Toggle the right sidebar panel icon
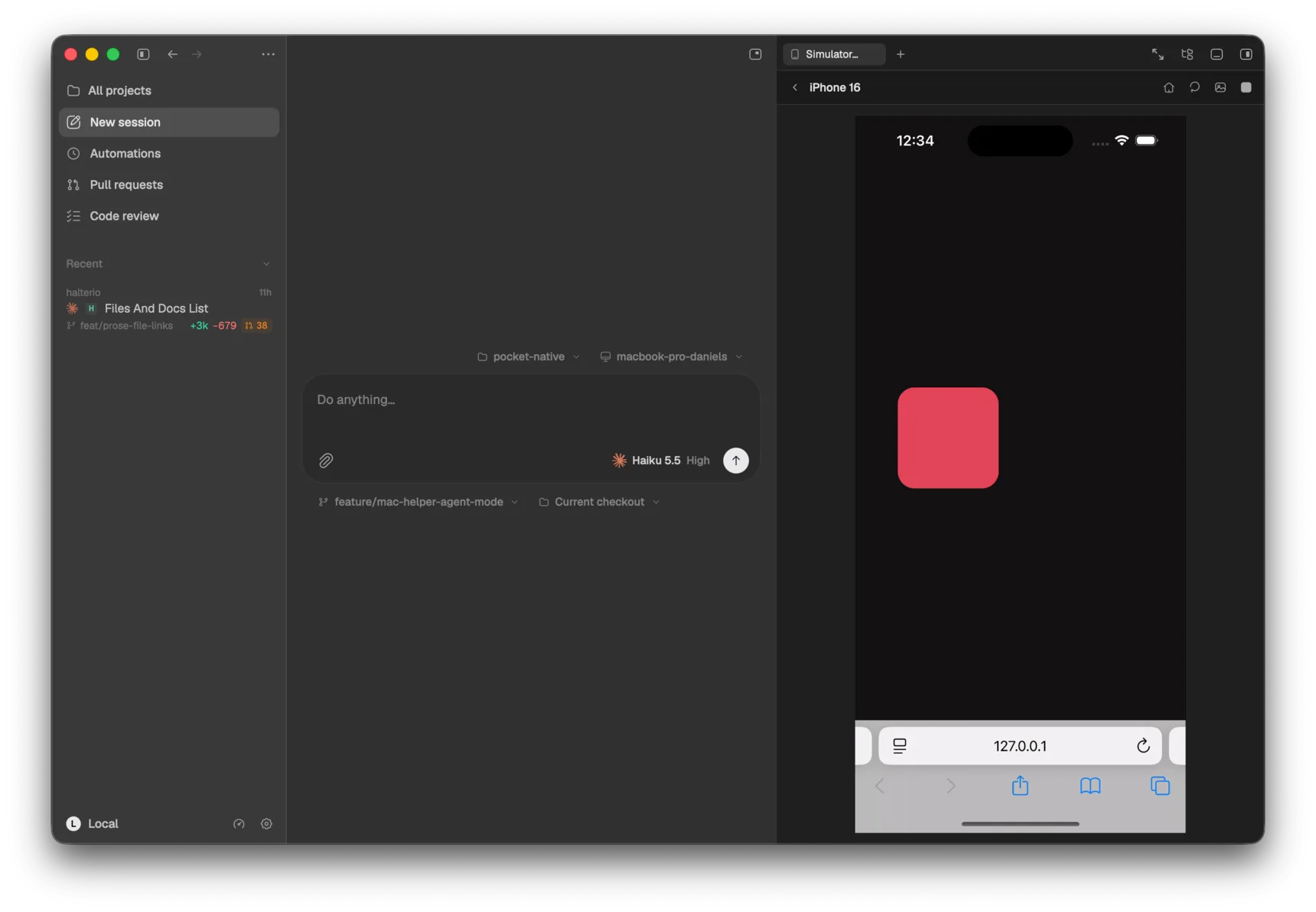Viewport: 1316px width, 912px height. tap(1246, 54)
